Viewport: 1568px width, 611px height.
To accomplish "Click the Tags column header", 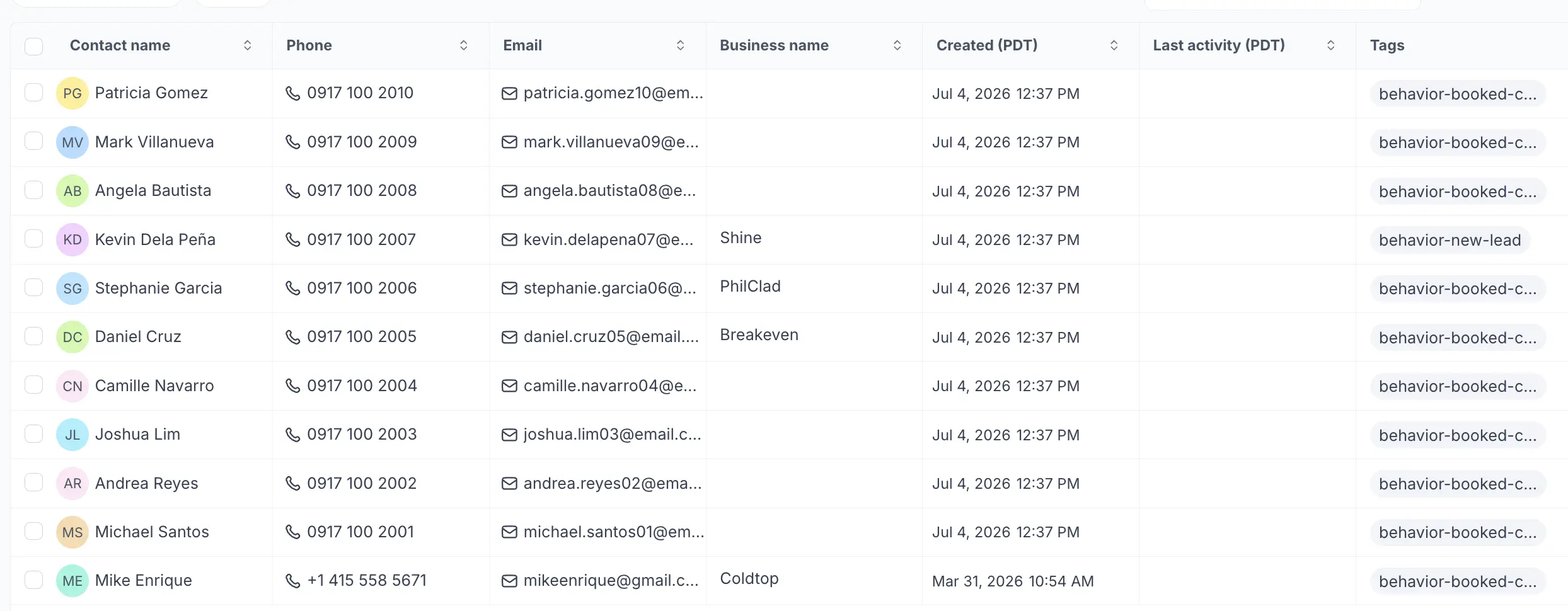I will click(1387, 45).
